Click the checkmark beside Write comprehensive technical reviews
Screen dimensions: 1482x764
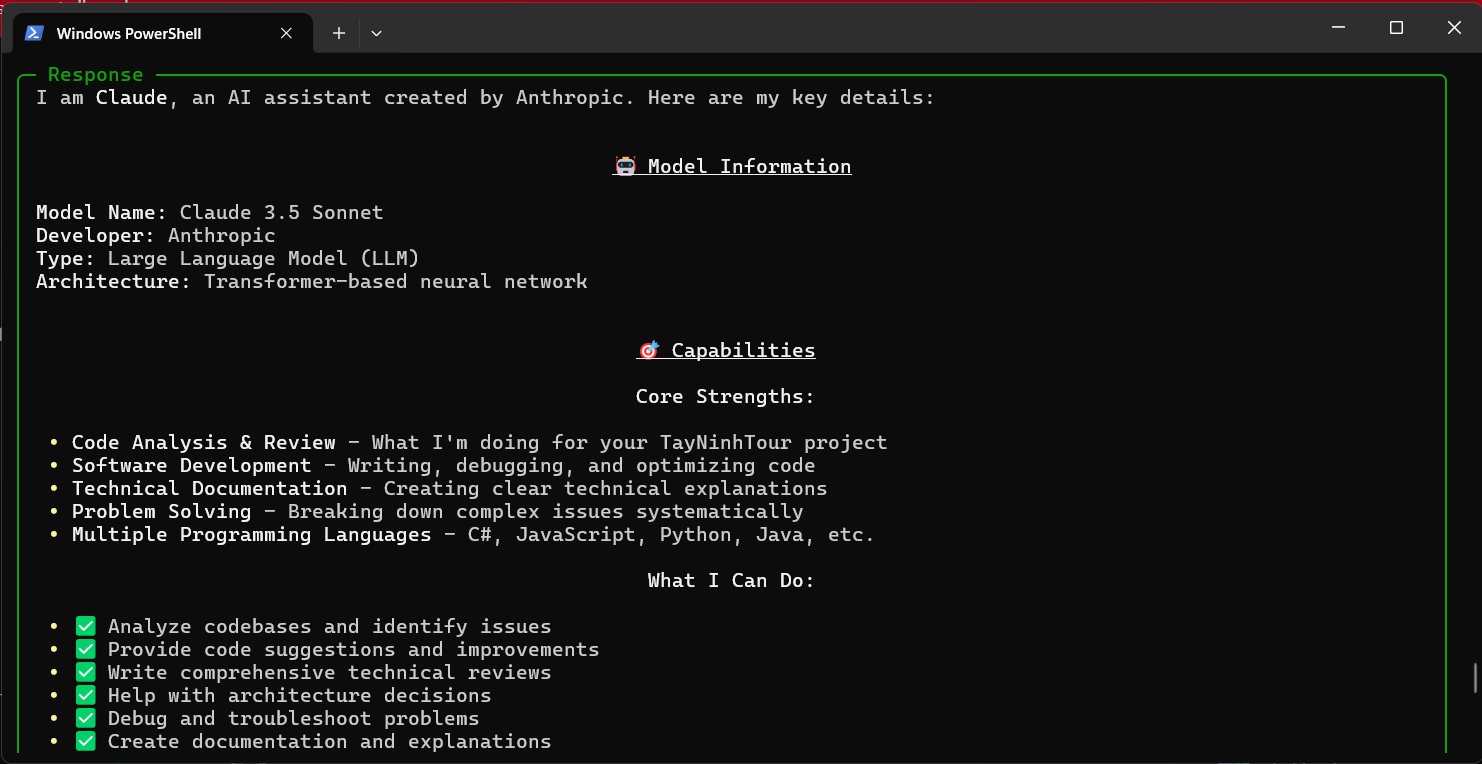[86, 672]
